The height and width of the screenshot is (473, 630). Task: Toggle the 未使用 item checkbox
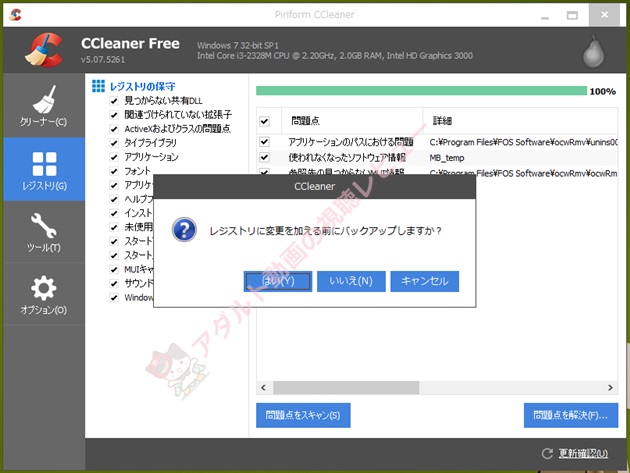[114, 227]
